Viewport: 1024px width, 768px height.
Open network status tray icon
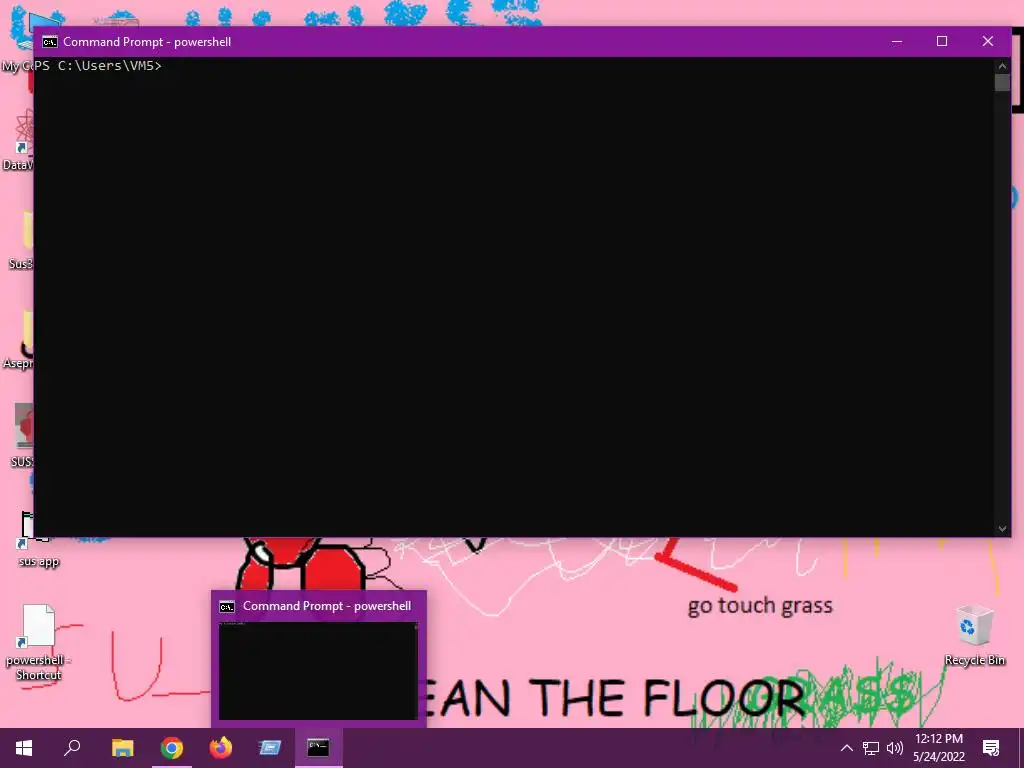click(871, 748)
